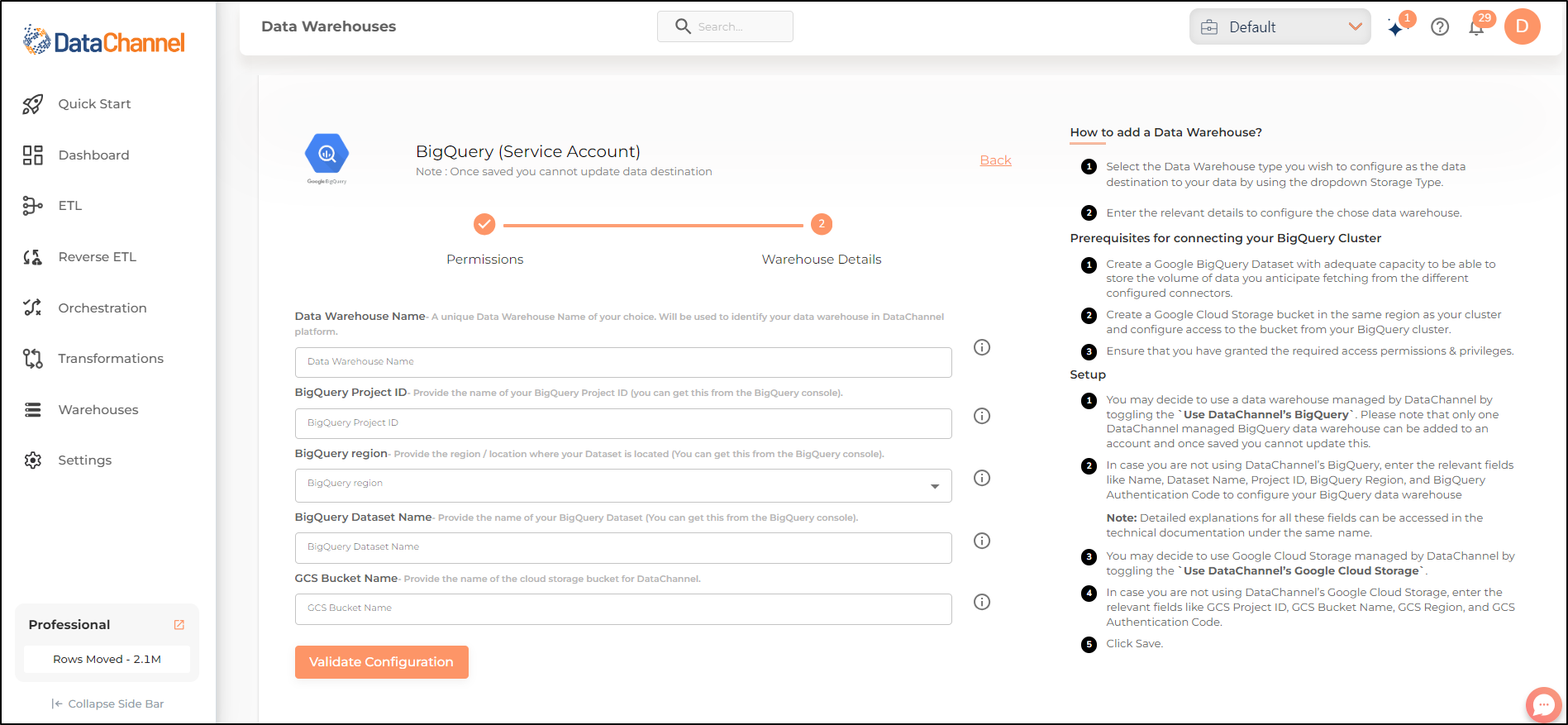The image size is (1568, 725).
Task: Click Validate Configuration button
Action: pyautogui.click(x=381, y=662)
